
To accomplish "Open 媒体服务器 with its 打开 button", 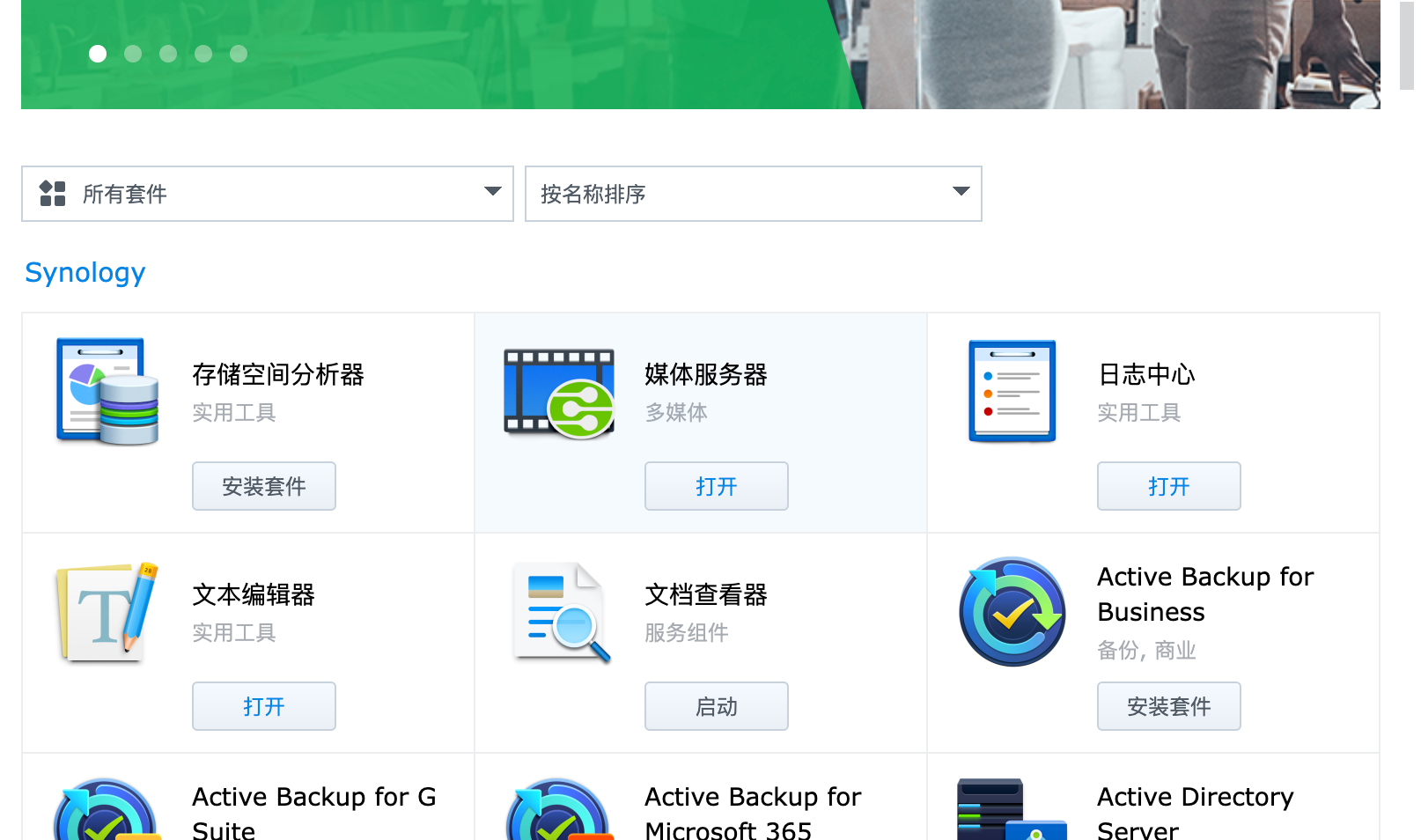I will [717, 486].
